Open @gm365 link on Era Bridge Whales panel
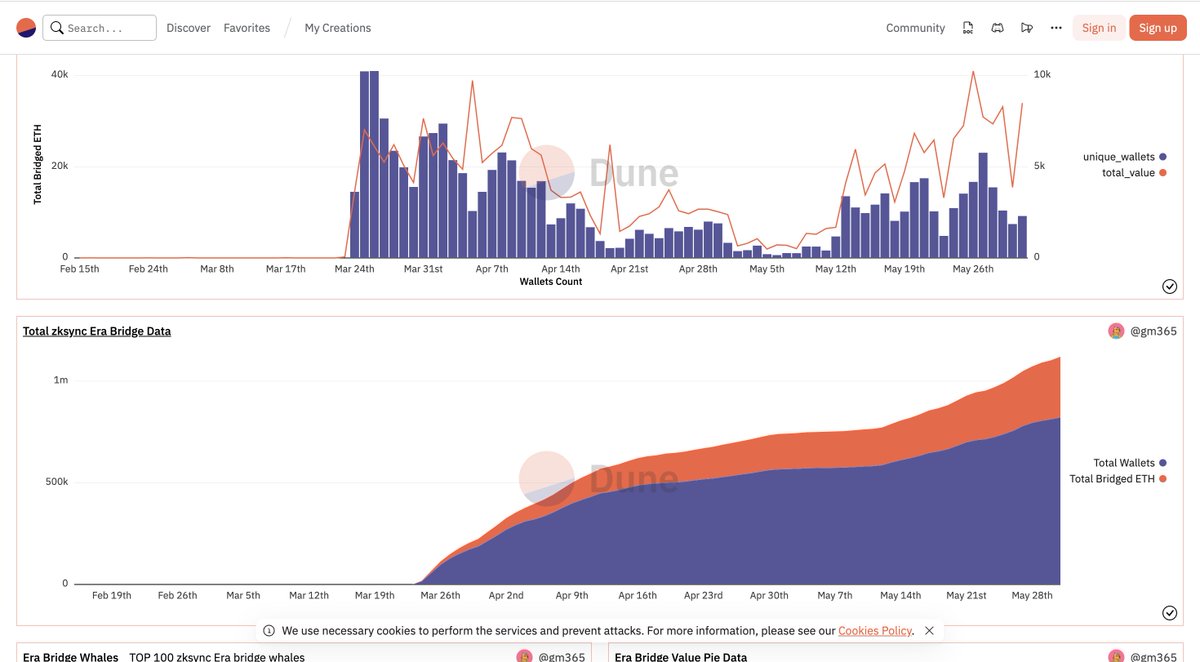This screenshot has width=1200, height=662. tap(561, 657)
